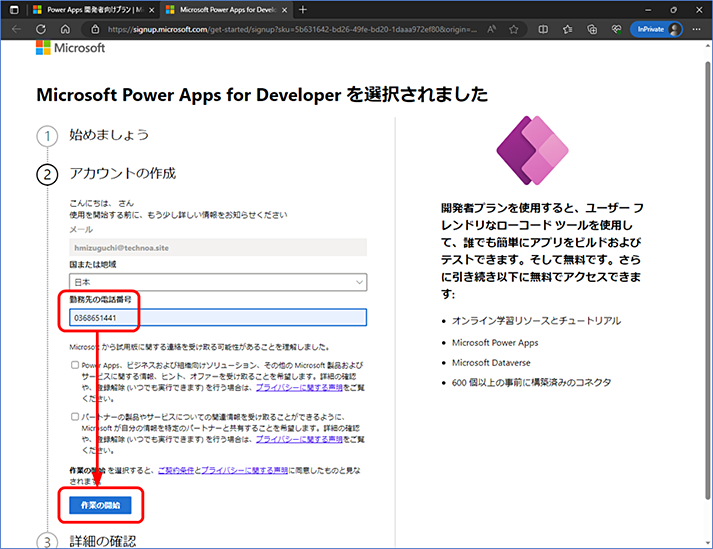Screen dimensions: 713x549
Task: Select step 1 始めましょう heading
Action: point(109,135)
